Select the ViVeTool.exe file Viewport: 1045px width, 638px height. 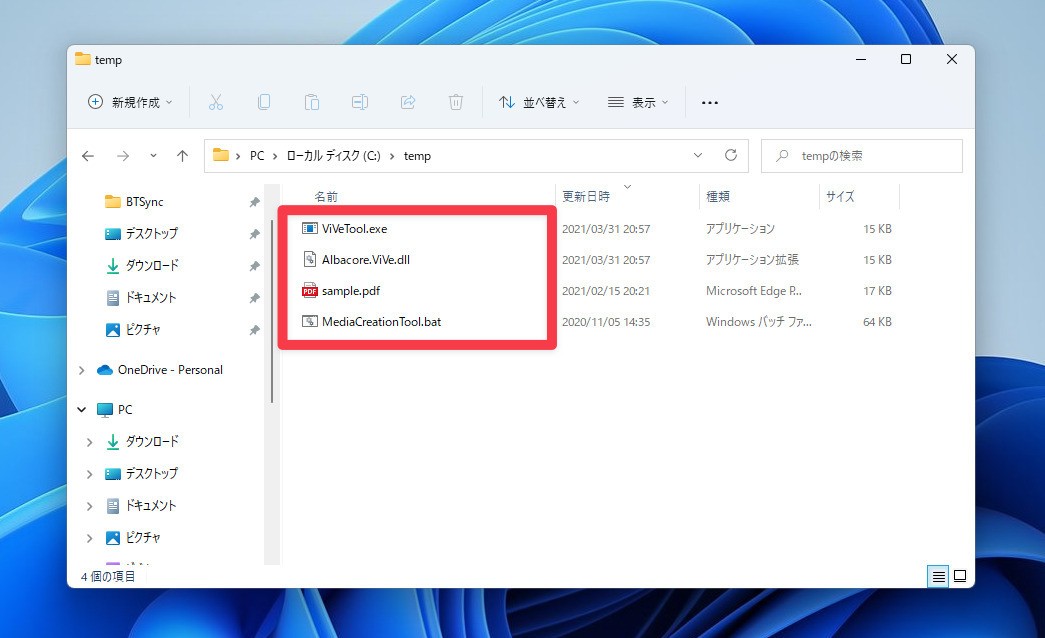[354, 229]
